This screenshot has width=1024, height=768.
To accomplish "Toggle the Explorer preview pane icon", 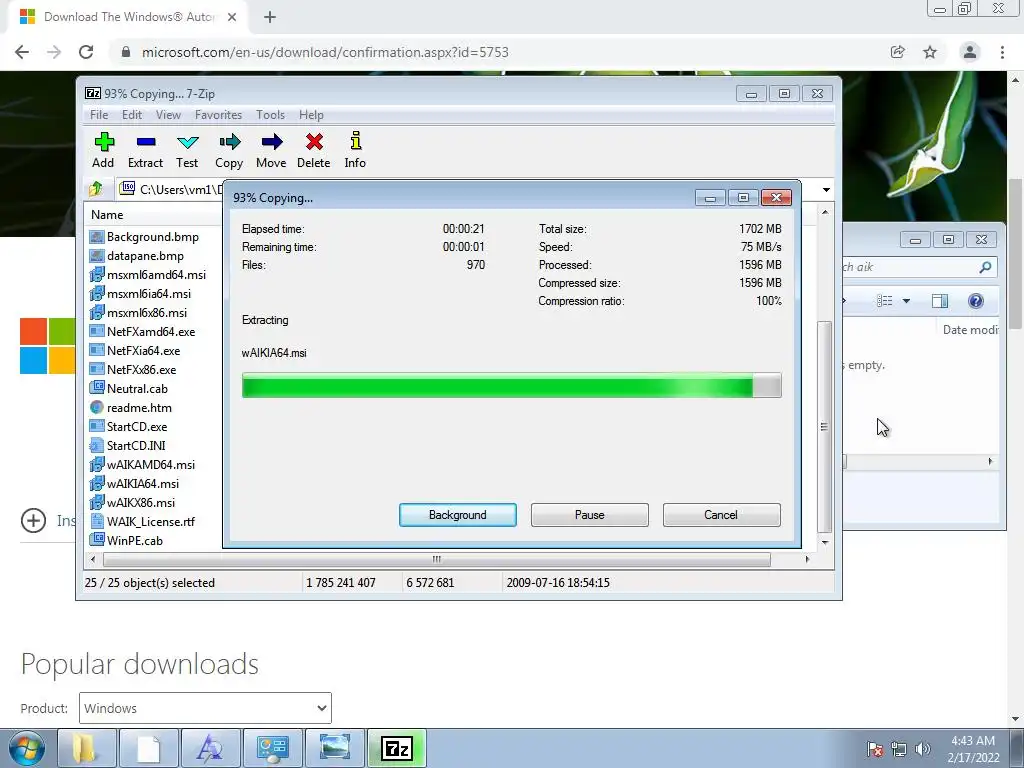I will (940, 300).
